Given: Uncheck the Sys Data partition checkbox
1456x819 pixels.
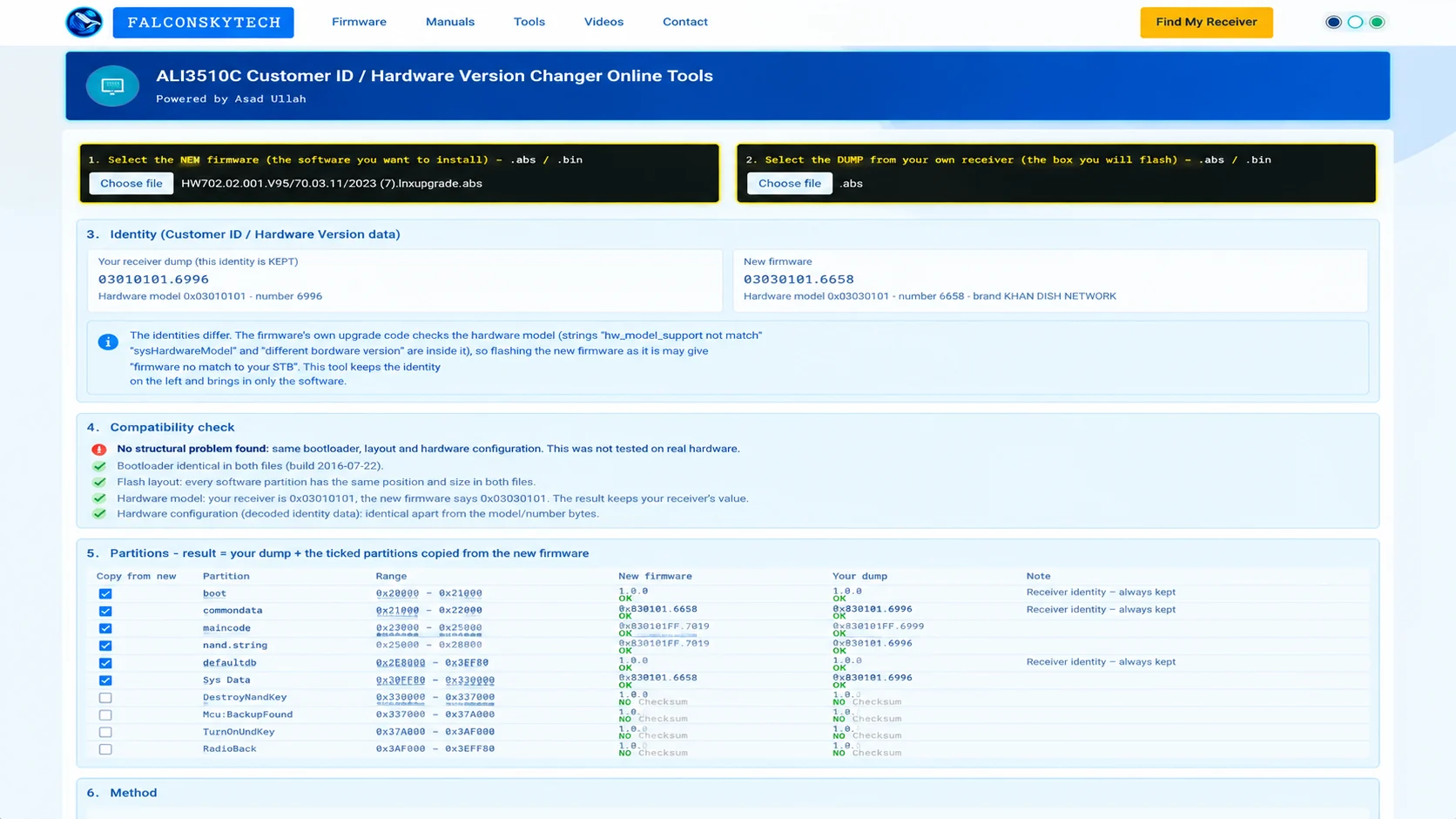Looking at the screenshot, I should pyautogui.click(x=105, y=680).
